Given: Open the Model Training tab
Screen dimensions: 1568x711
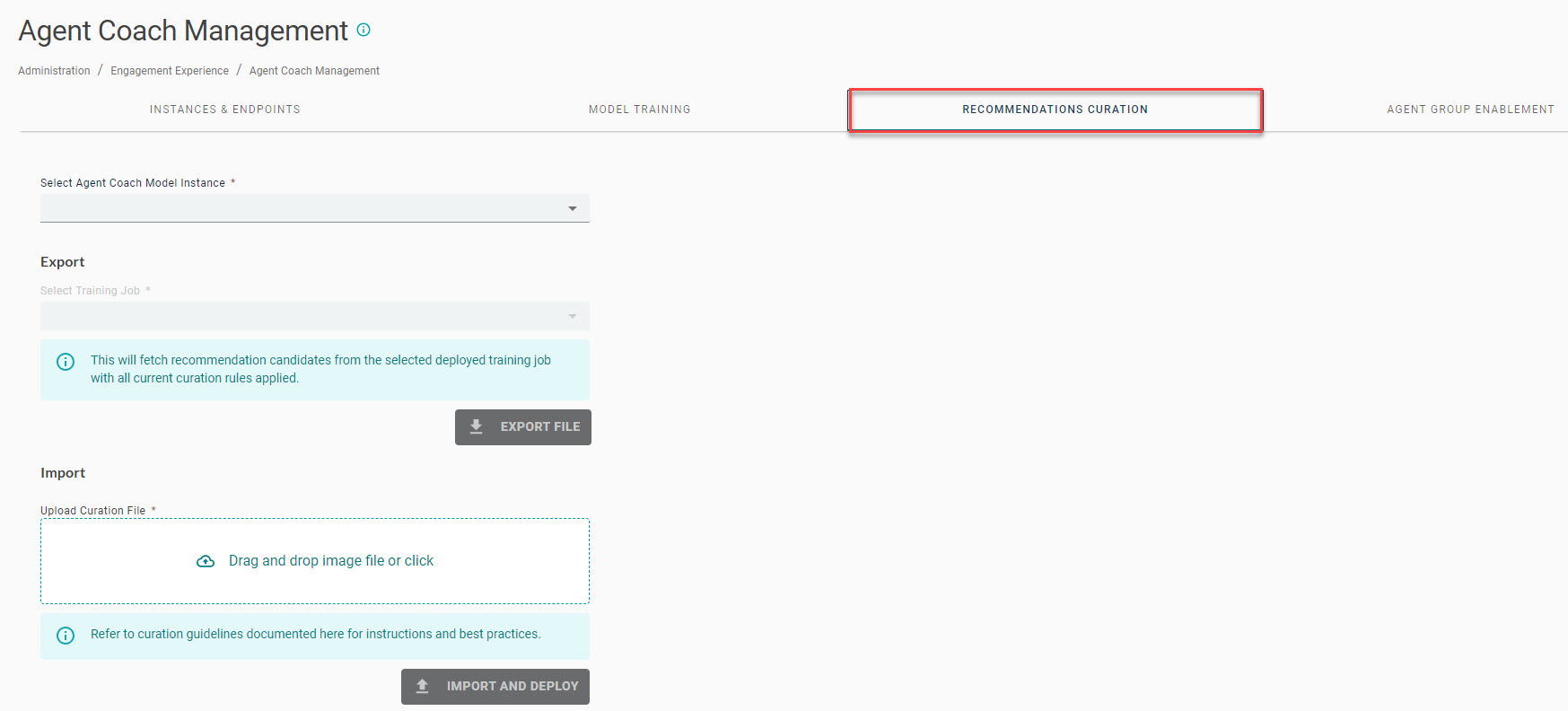Looking at the screenshot, I should pyautogui.click(x=639, y=110).
